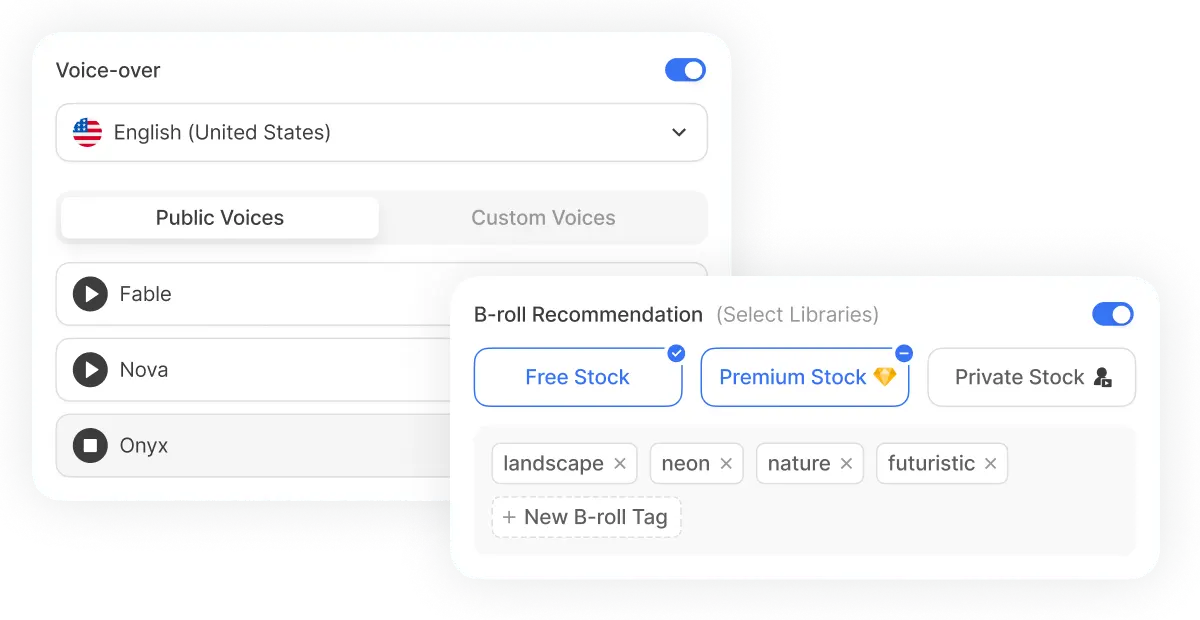The height and width of the screenshot is (620, 1200).
Task: Click the US flag icon
Action: pos(87,132)
